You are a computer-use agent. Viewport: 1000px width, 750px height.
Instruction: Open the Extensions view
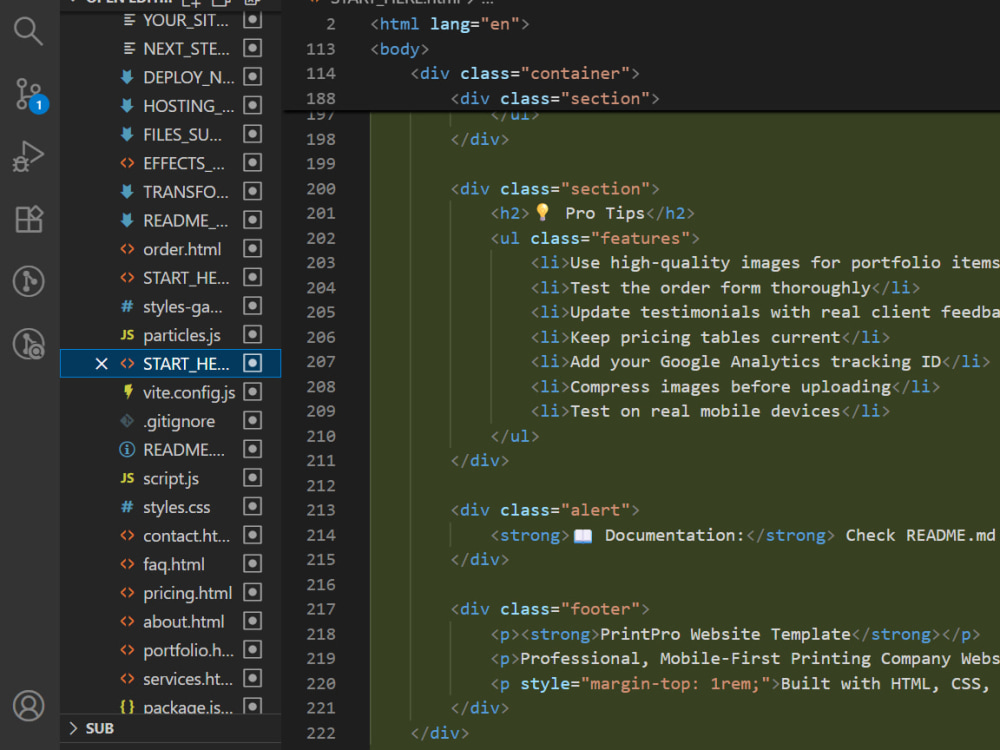(29, 219)
